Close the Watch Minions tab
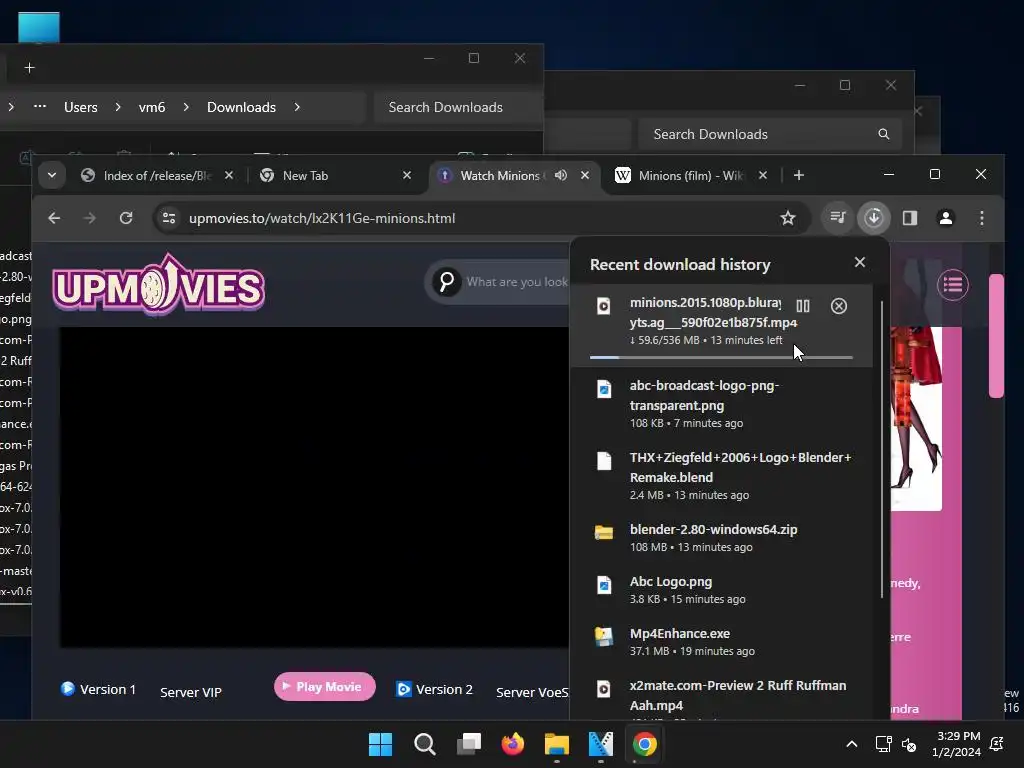This screenshot has height=768, width=1024. 585,176
